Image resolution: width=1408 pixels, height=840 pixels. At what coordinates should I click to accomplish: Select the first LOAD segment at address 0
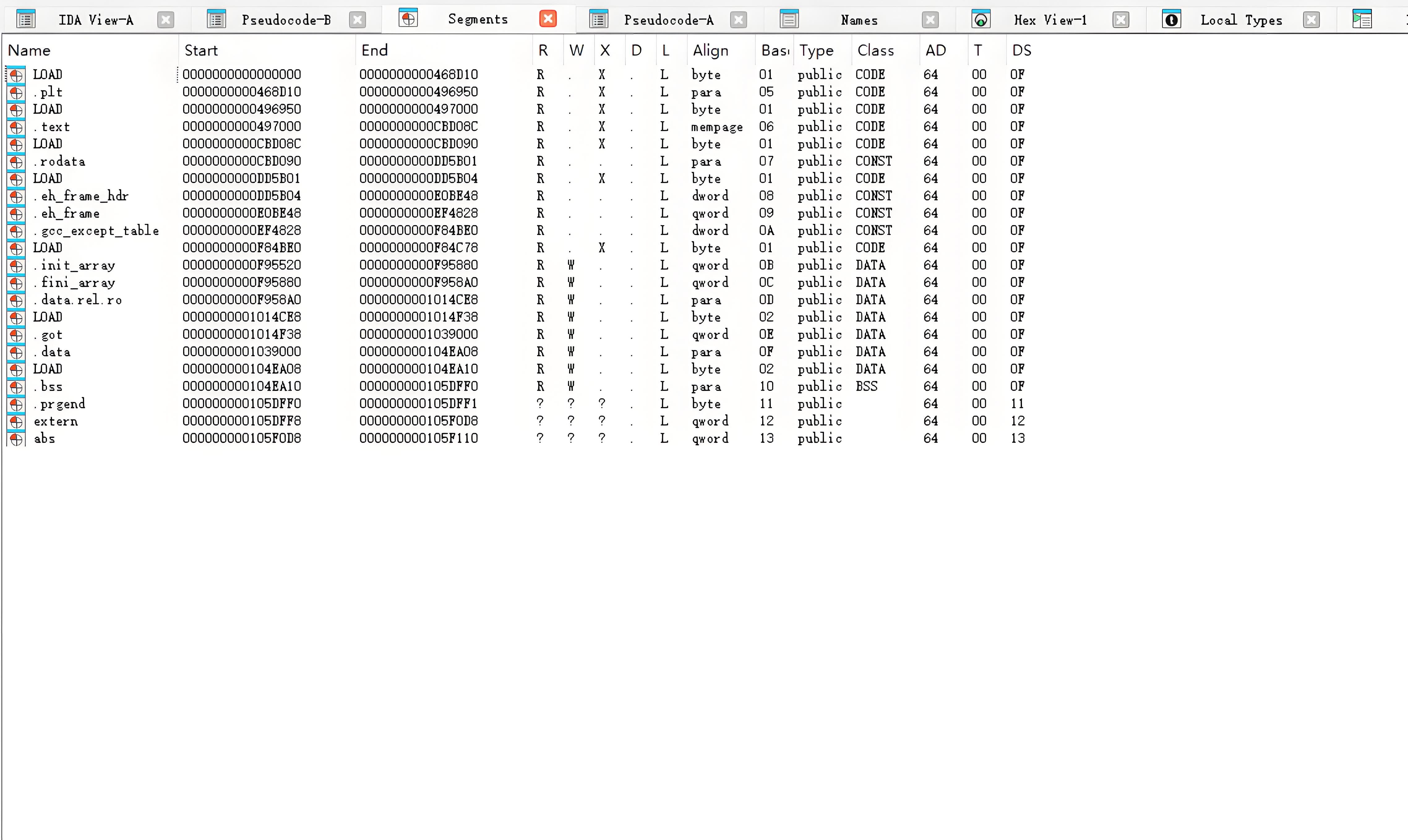[x=48, y=75]
